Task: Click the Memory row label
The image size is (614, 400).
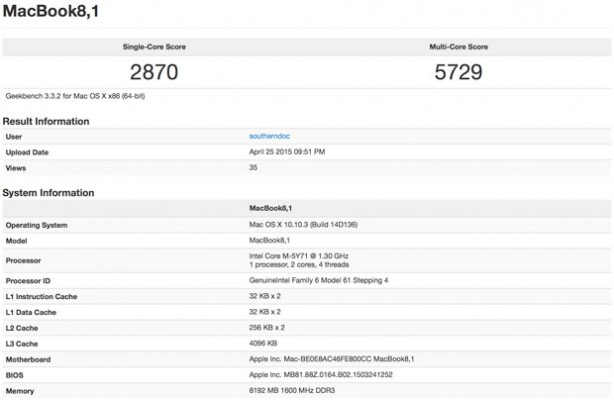Action: pos(20,391)
